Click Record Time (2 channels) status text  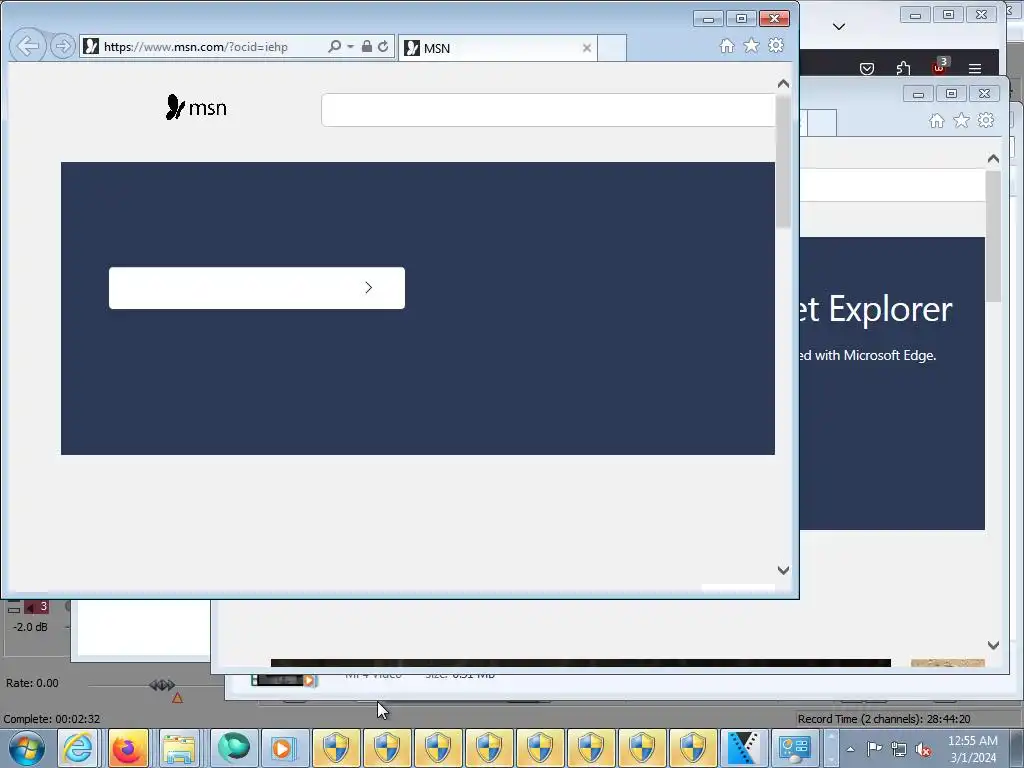884,719
